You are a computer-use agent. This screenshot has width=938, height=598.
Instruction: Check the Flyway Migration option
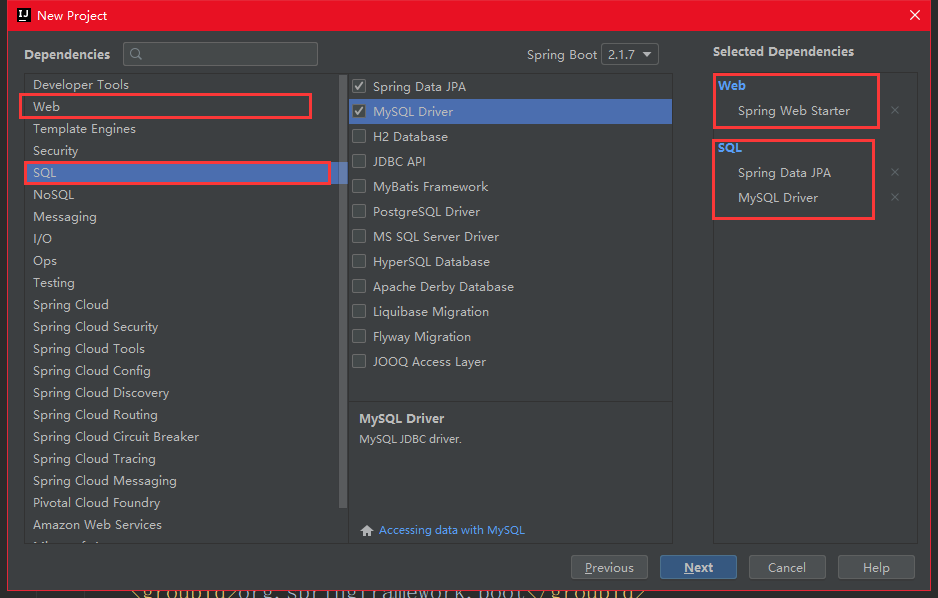[359, 337]
